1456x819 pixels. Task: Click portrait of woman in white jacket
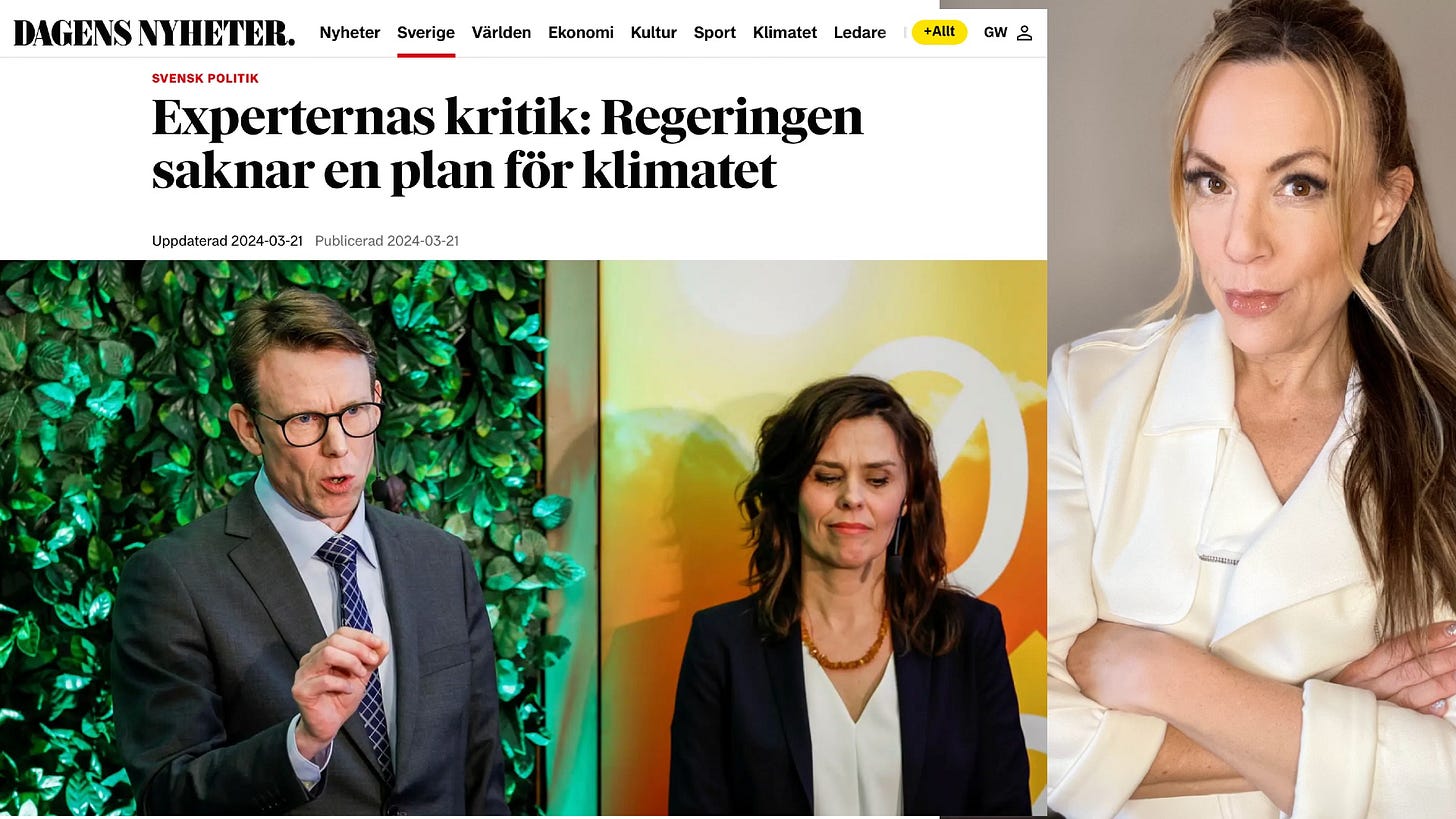(1251, 409)
